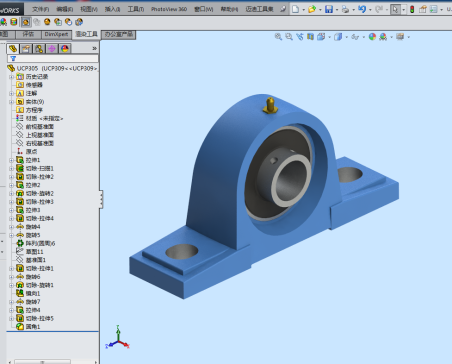Select the Zoom to Fit magnifier icon
Screen dimensions: 452x364
point(278,37)
